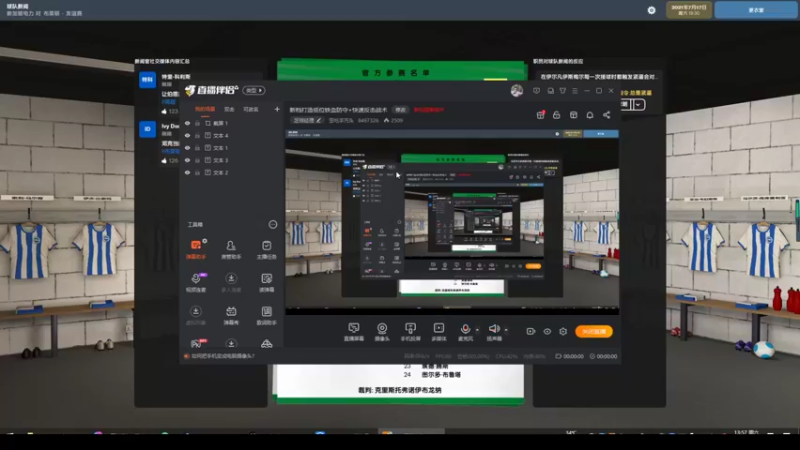Click the orange go-live button
This screenshot has width=800, height=450.
[x=594, y=332]
